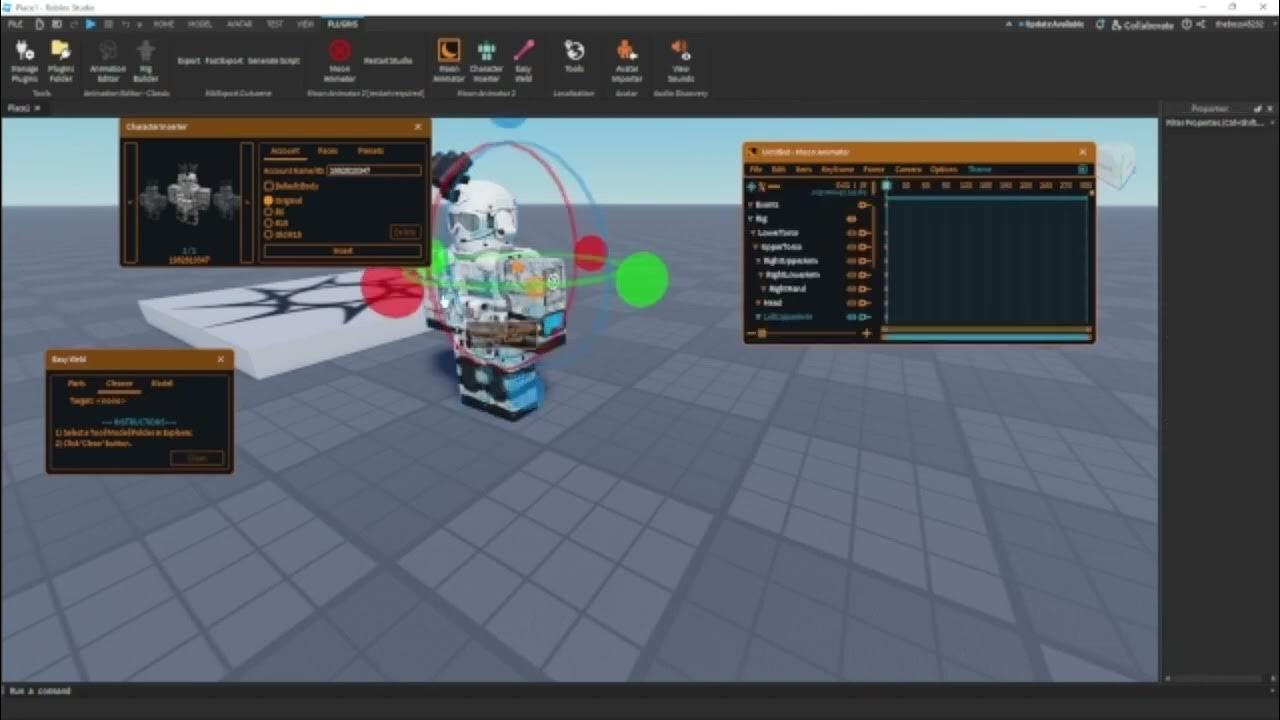Click the keyframe icon on the RightUpperArm row

pyautogui.click(x=863, y=260)
